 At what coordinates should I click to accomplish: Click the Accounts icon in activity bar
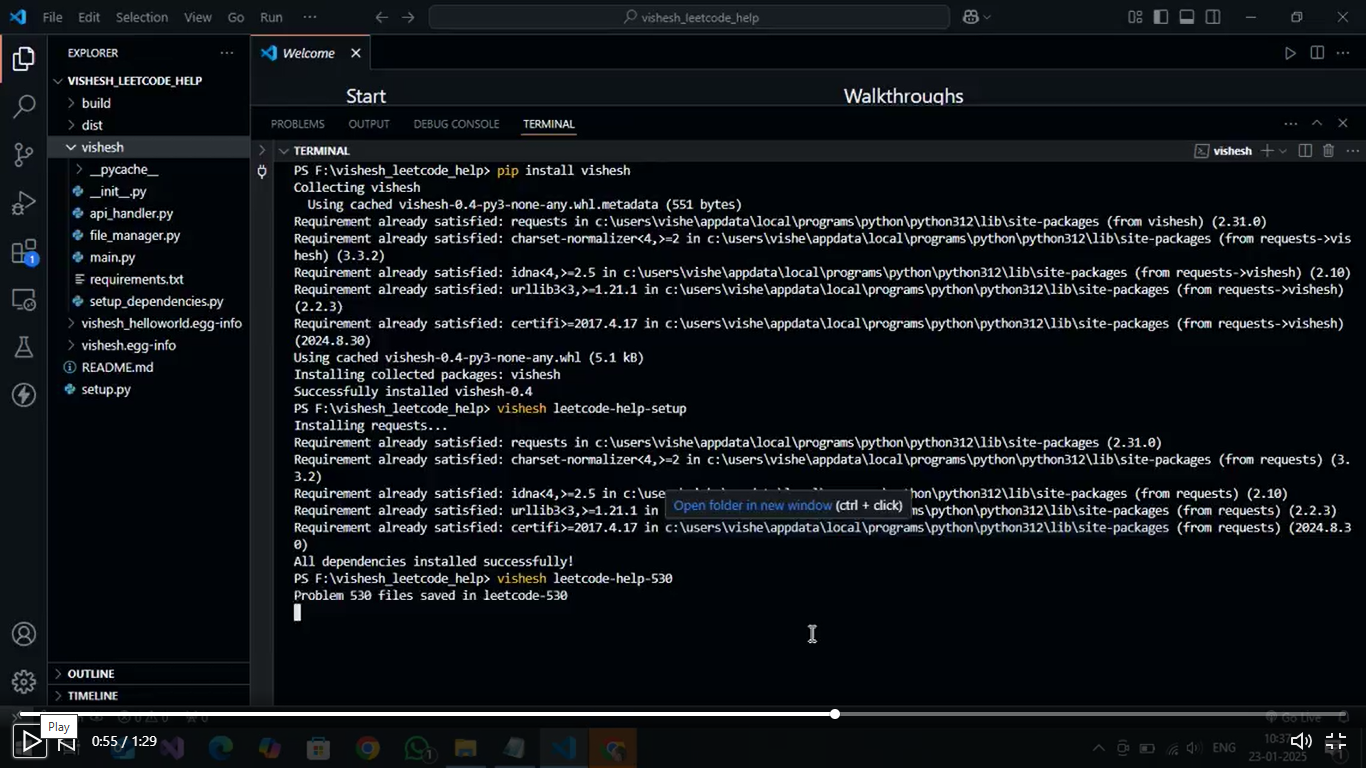24,634
